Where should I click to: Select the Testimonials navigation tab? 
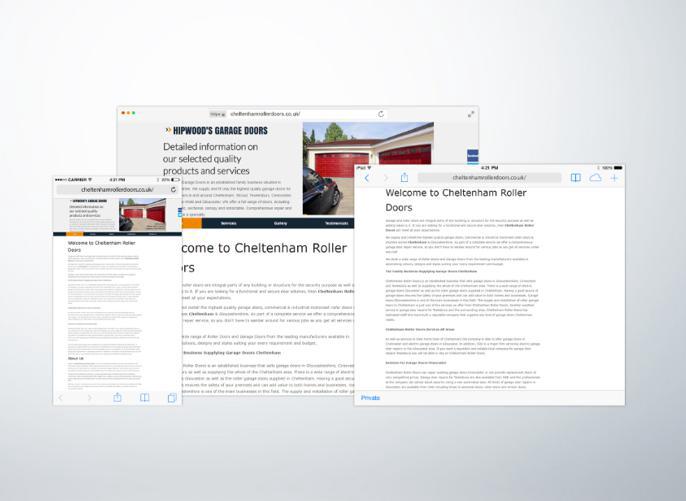point(337,223)
